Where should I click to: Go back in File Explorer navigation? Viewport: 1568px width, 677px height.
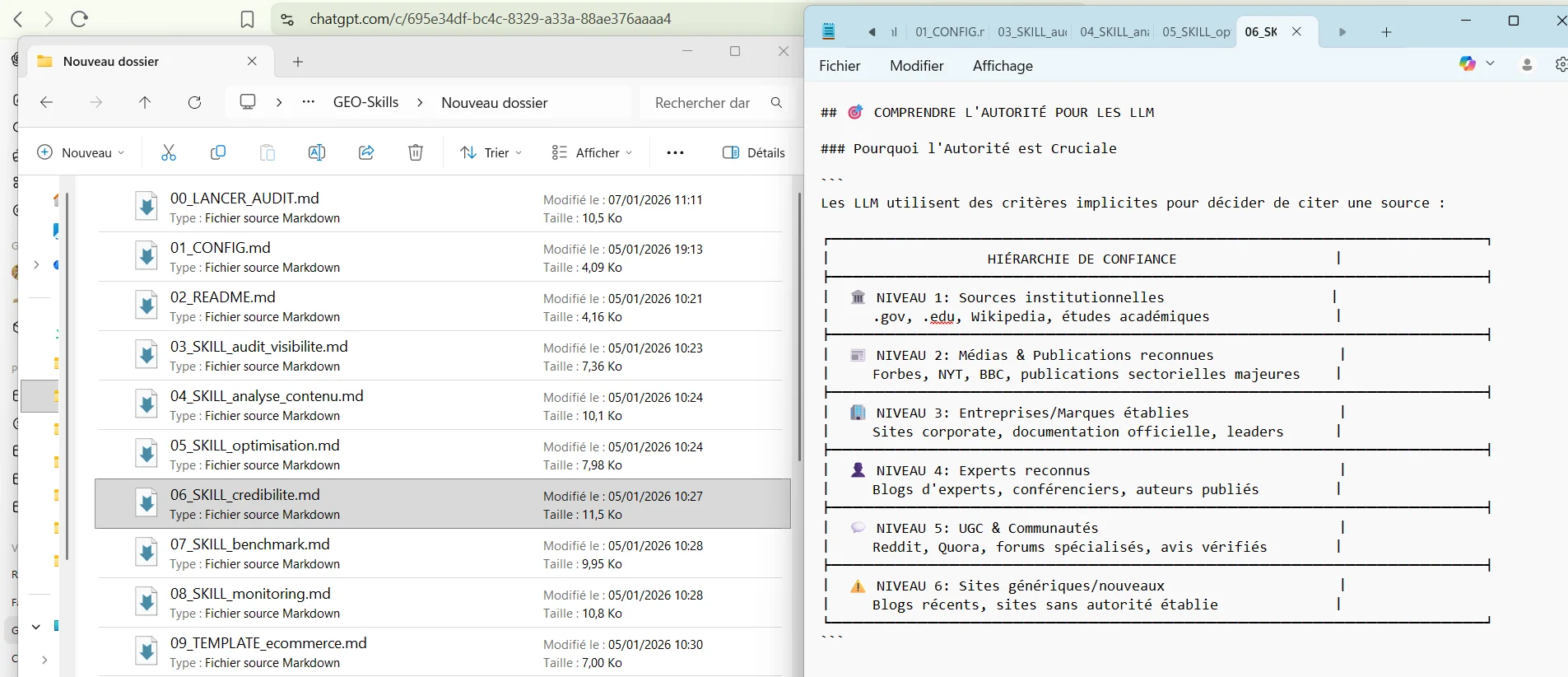[46, 102]
